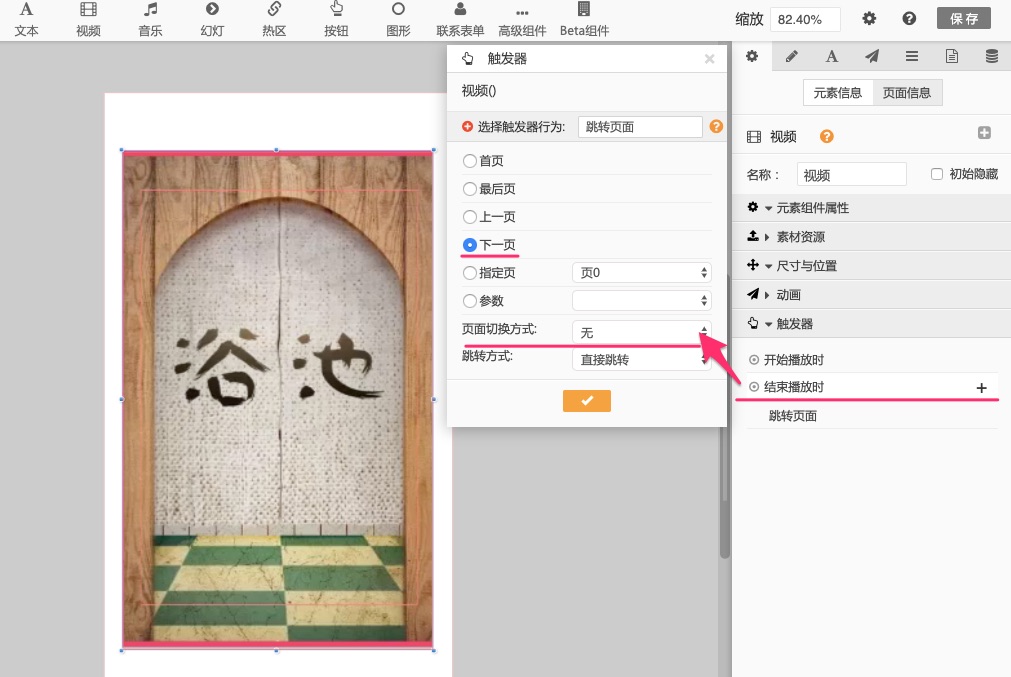Screen dimensions: 1011x677
Task: Click the 名称 name input field
Action: coord(852,175)
